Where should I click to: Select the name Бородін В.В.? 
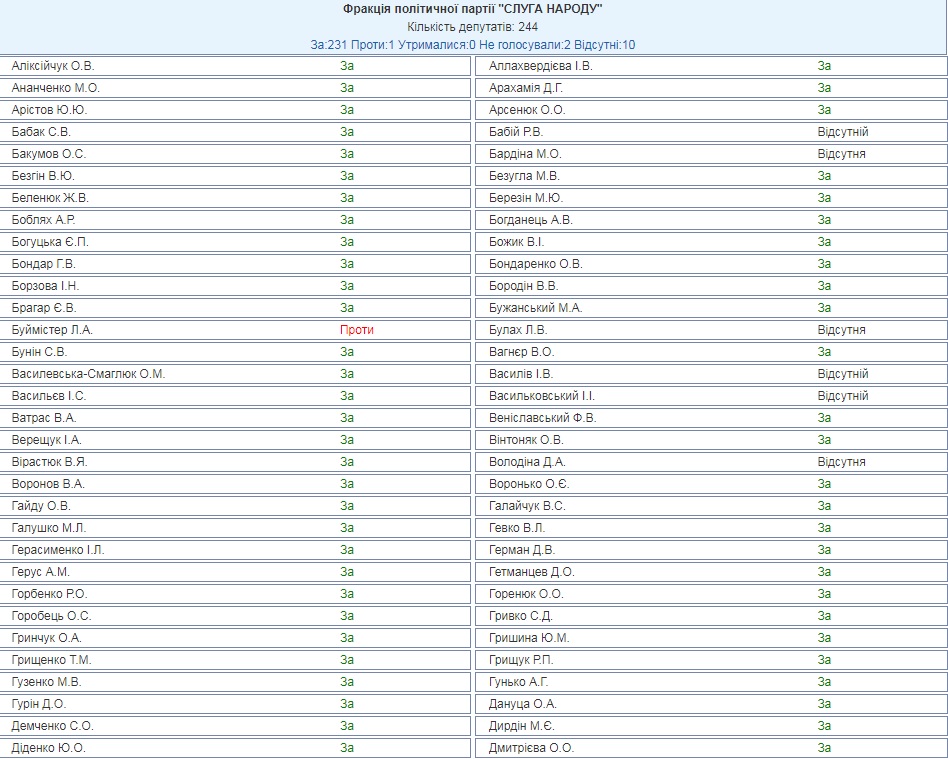[523, 286]
